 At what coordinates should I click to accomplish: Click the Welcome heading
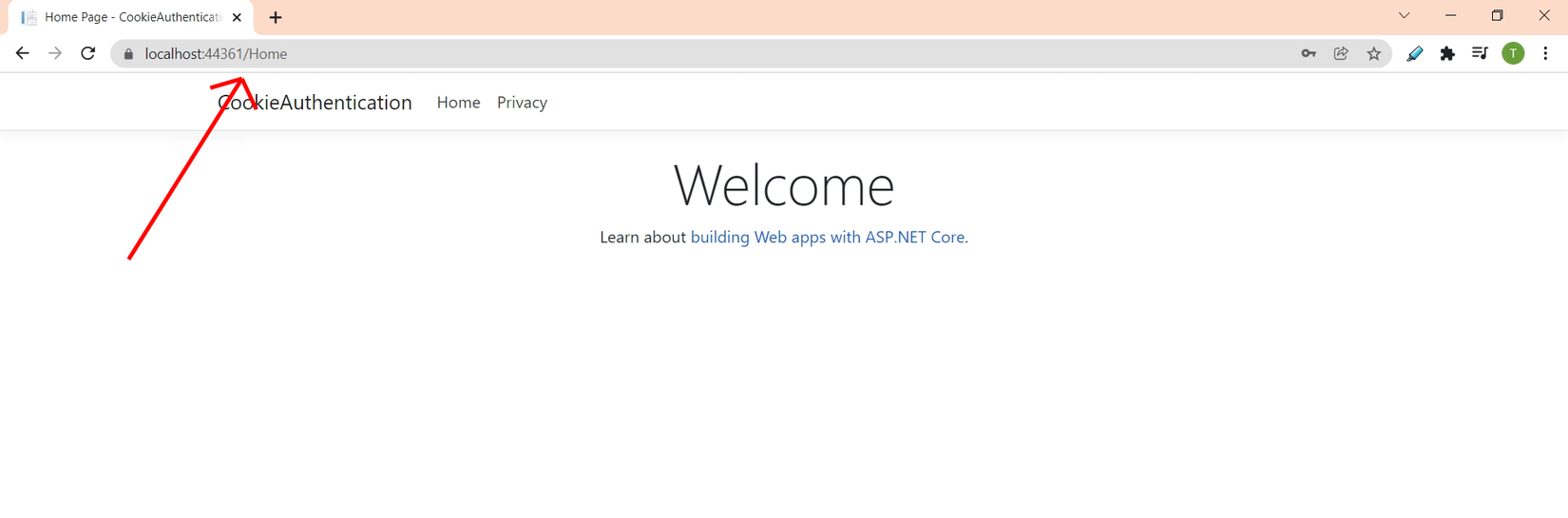(x=784, y=184)
